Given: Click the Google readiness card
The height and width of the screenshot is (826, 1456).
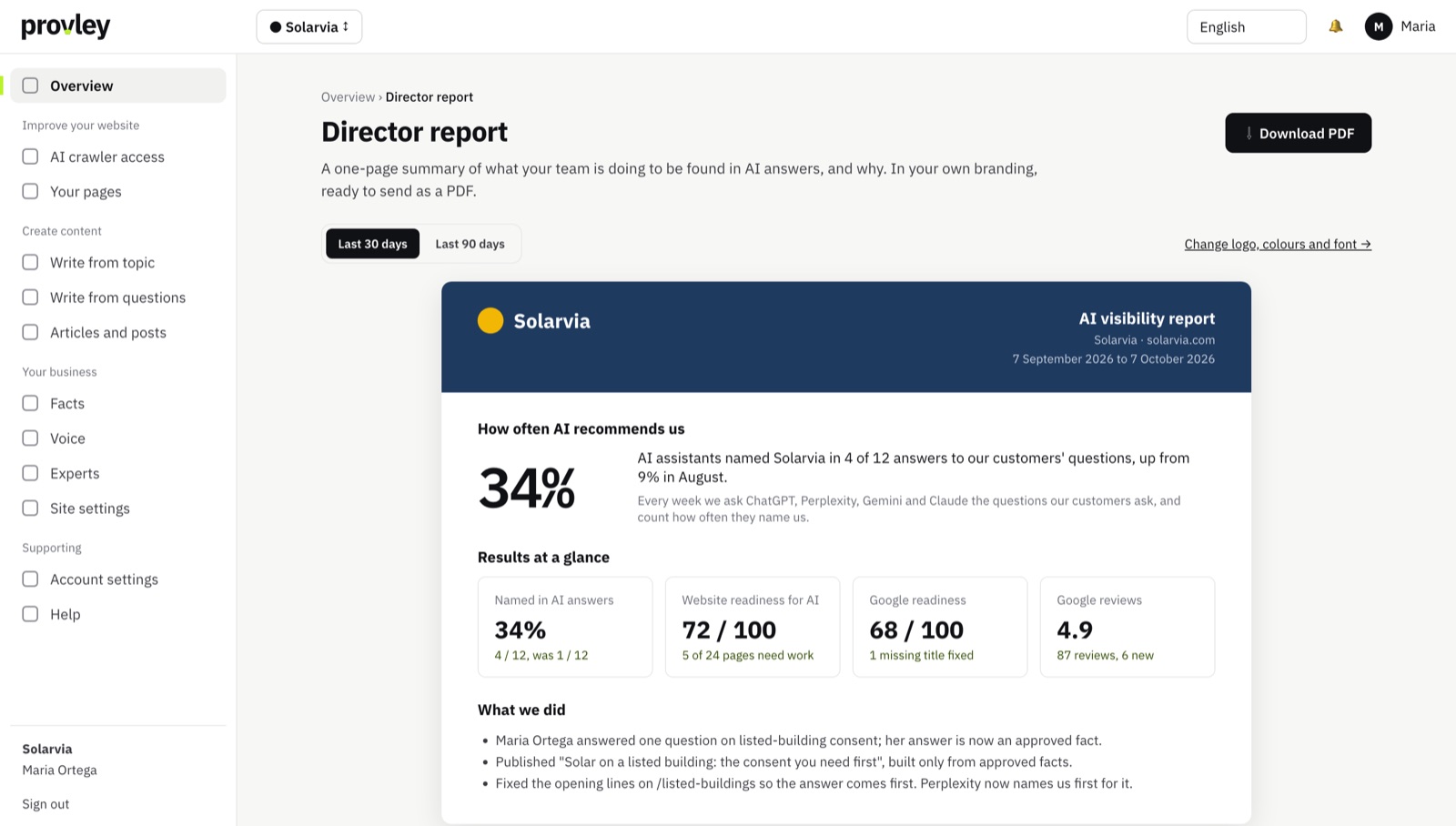Looking at the screenshot, I should tap(940, 627).
